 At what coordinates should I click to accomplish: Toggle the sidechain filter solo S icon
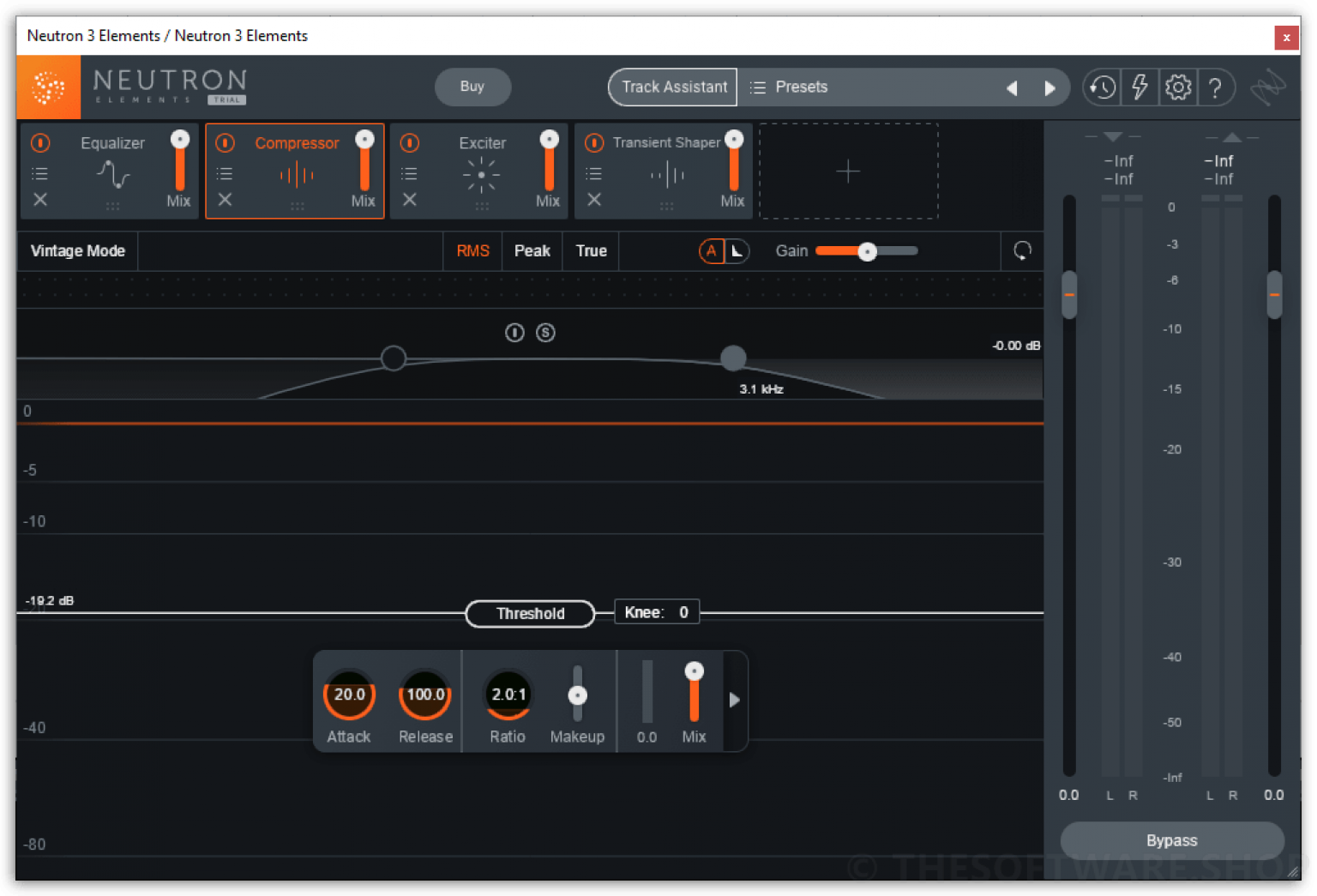click(x=545, y=333)
